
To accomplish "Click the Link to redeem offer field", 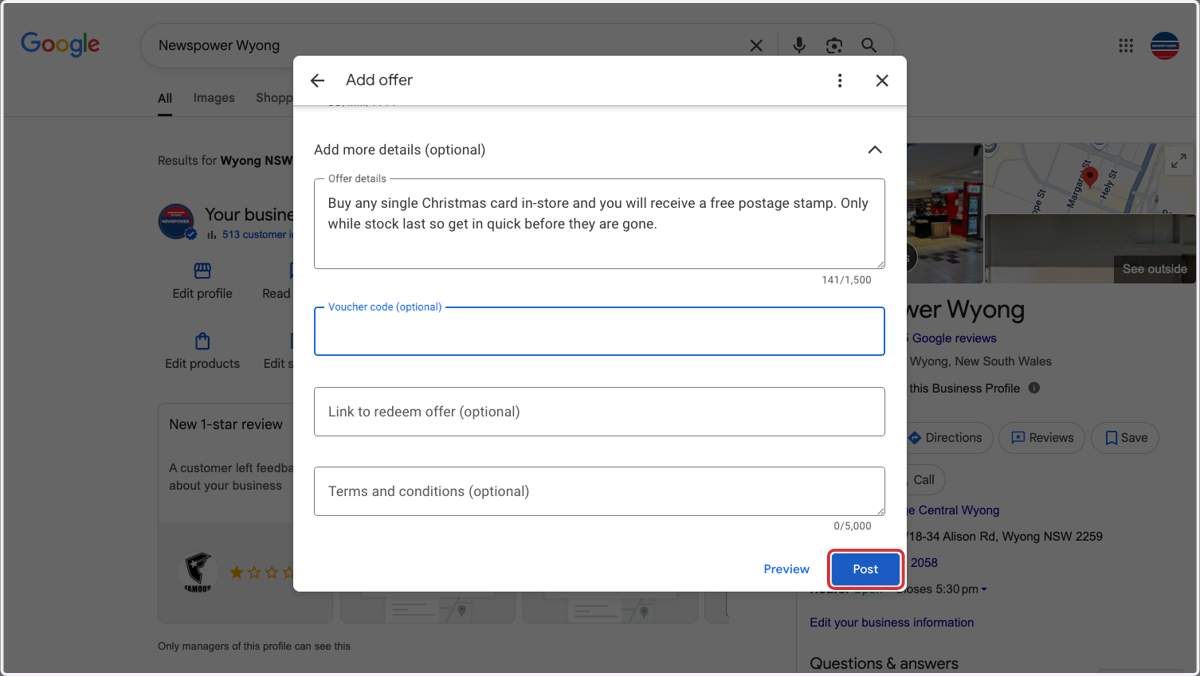I will [x=599, y=411].
